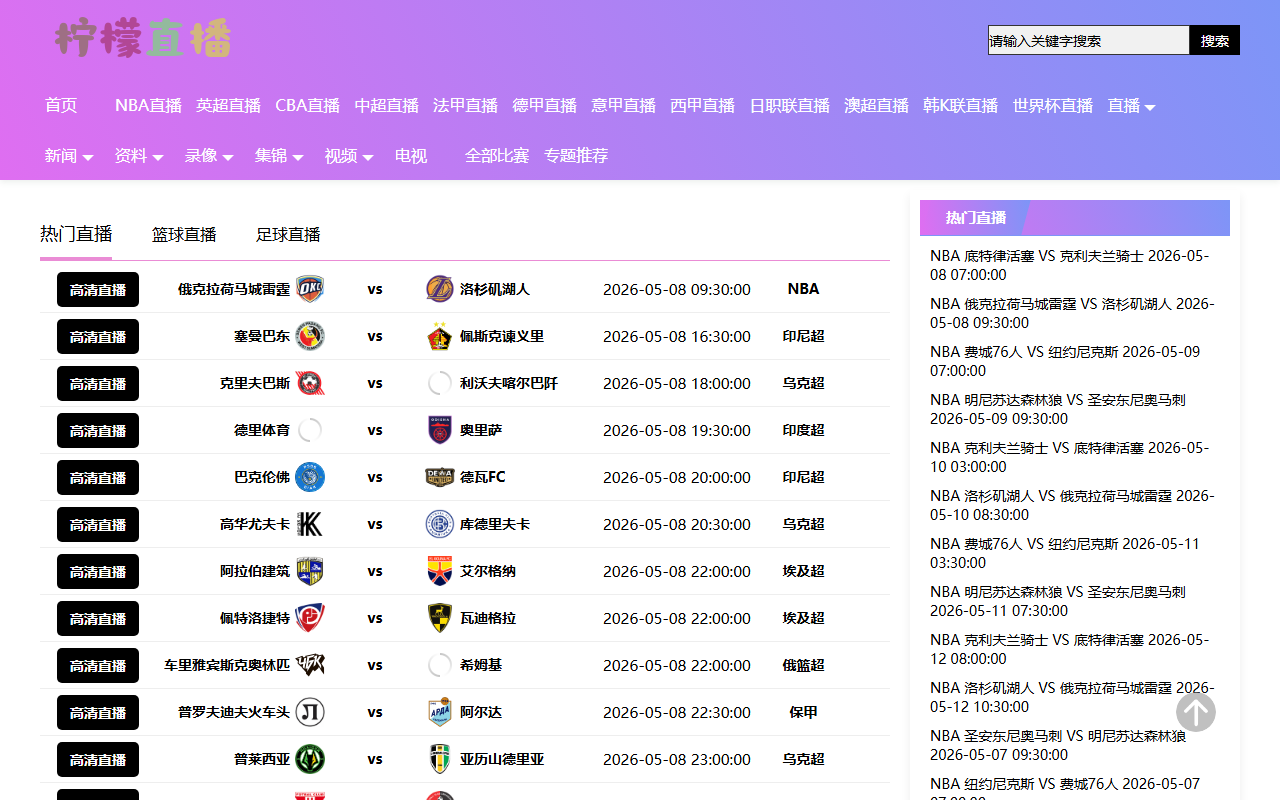
Task: Open the 韩K联直播 nav item
Action: tap(960, 106)
